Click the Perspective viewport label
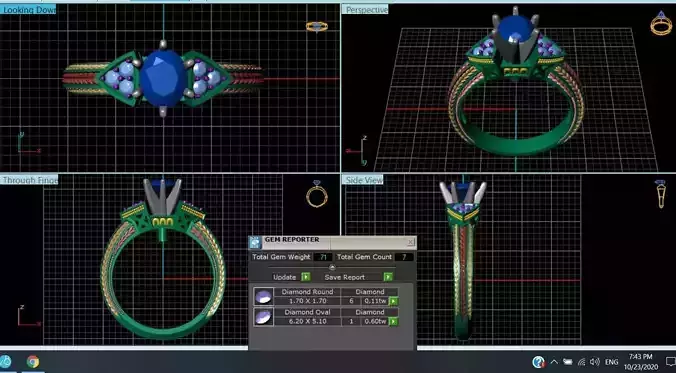The width and height of the screenshot is (676, 373). (x=366, y=9)
